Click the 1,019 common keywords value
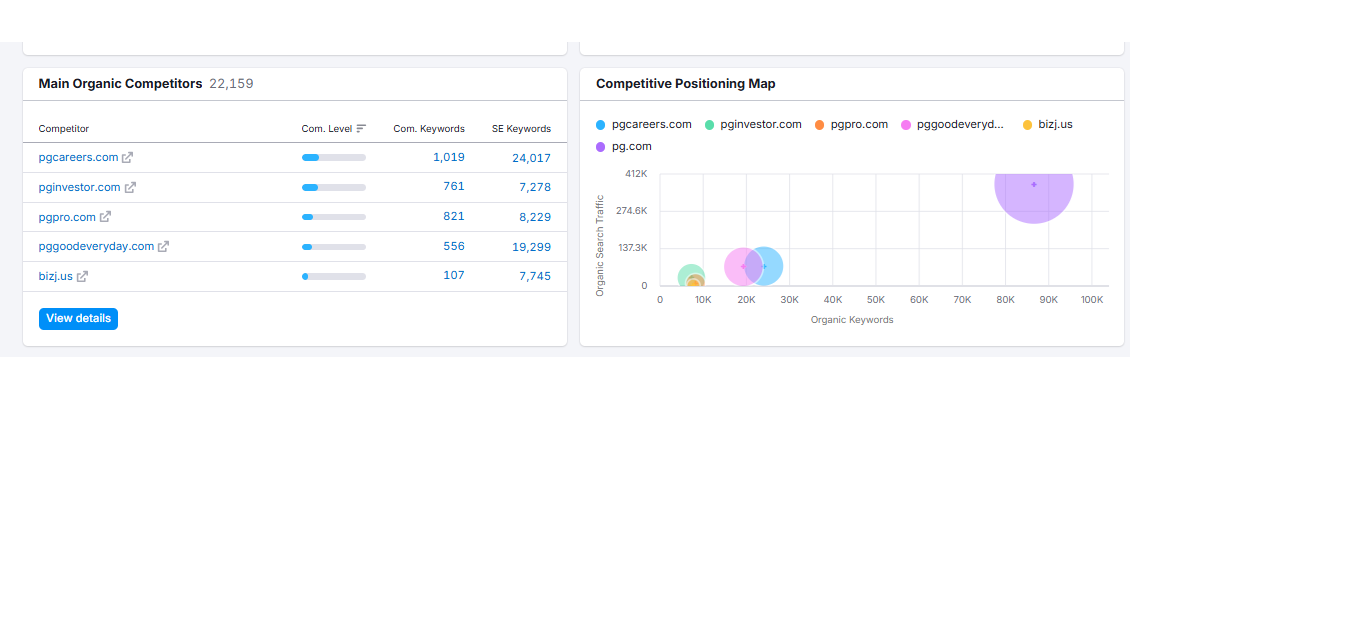1346x636 pixels. pos(449,157)
